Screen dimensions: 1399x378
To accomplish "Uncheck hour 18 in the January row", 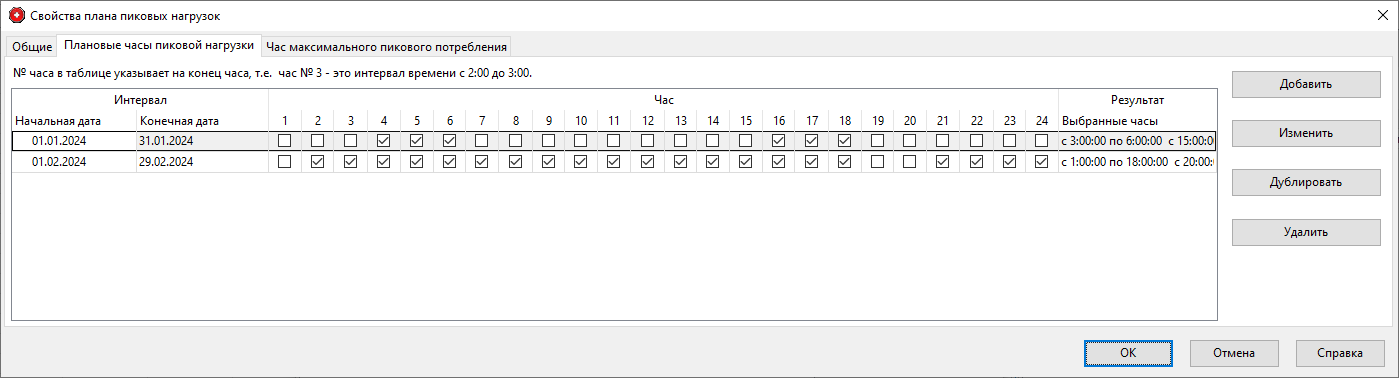I will (x=845, y=141).
